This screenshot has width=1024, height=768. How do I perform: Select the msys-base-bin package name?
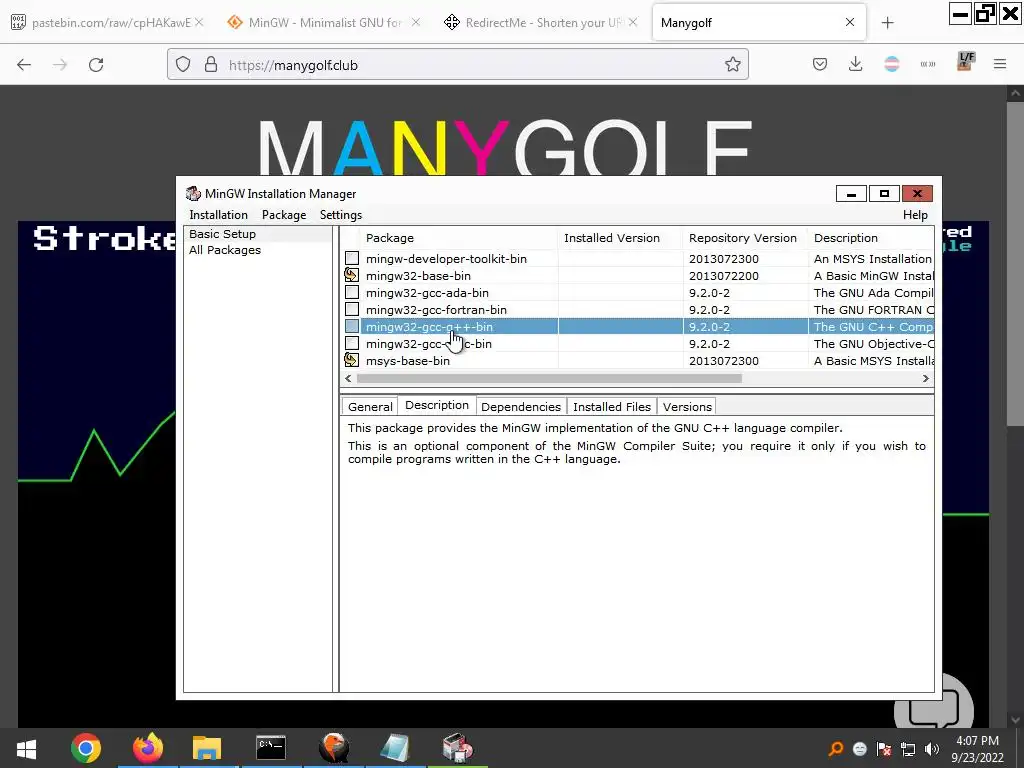[x=408, y=360]
